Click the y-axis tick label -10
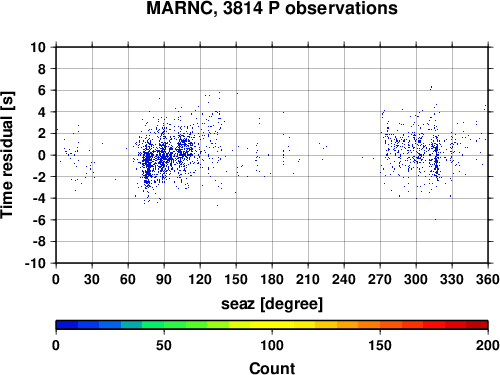500x375 pixels. (x=35, y=263)
